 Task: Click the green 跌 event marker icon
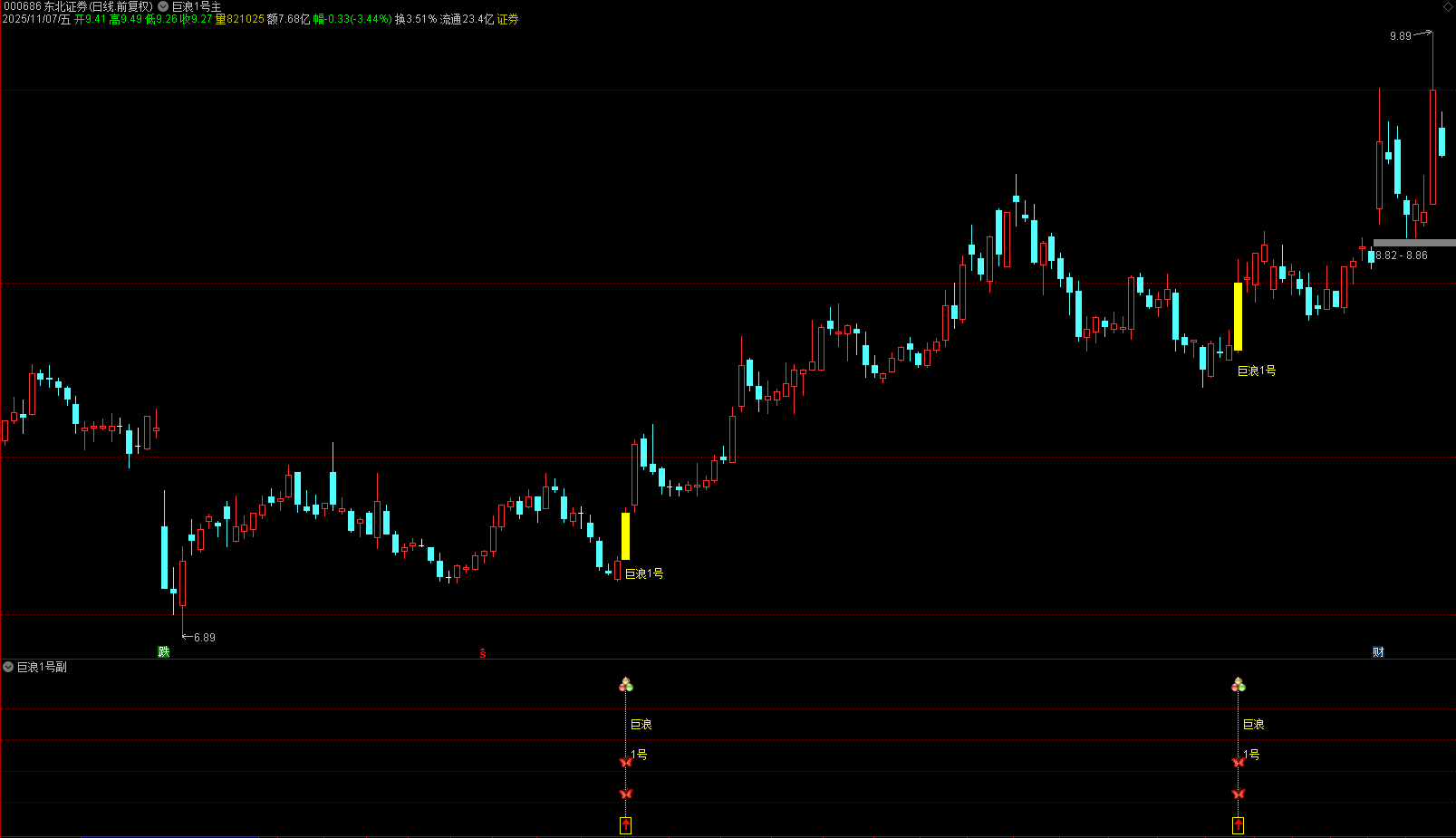click(164, 652)
